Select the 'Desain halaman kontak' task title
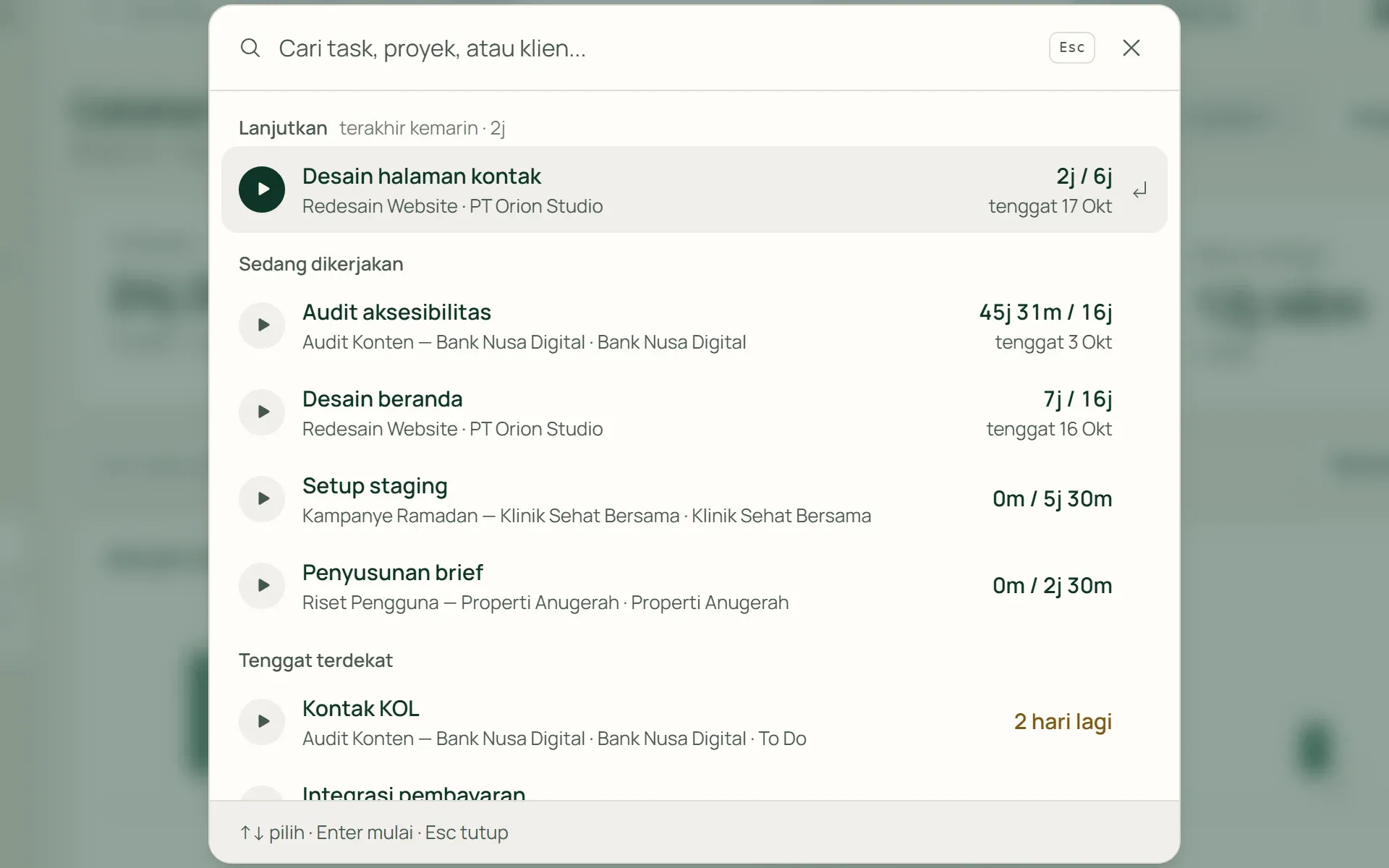 click(422, 176)
